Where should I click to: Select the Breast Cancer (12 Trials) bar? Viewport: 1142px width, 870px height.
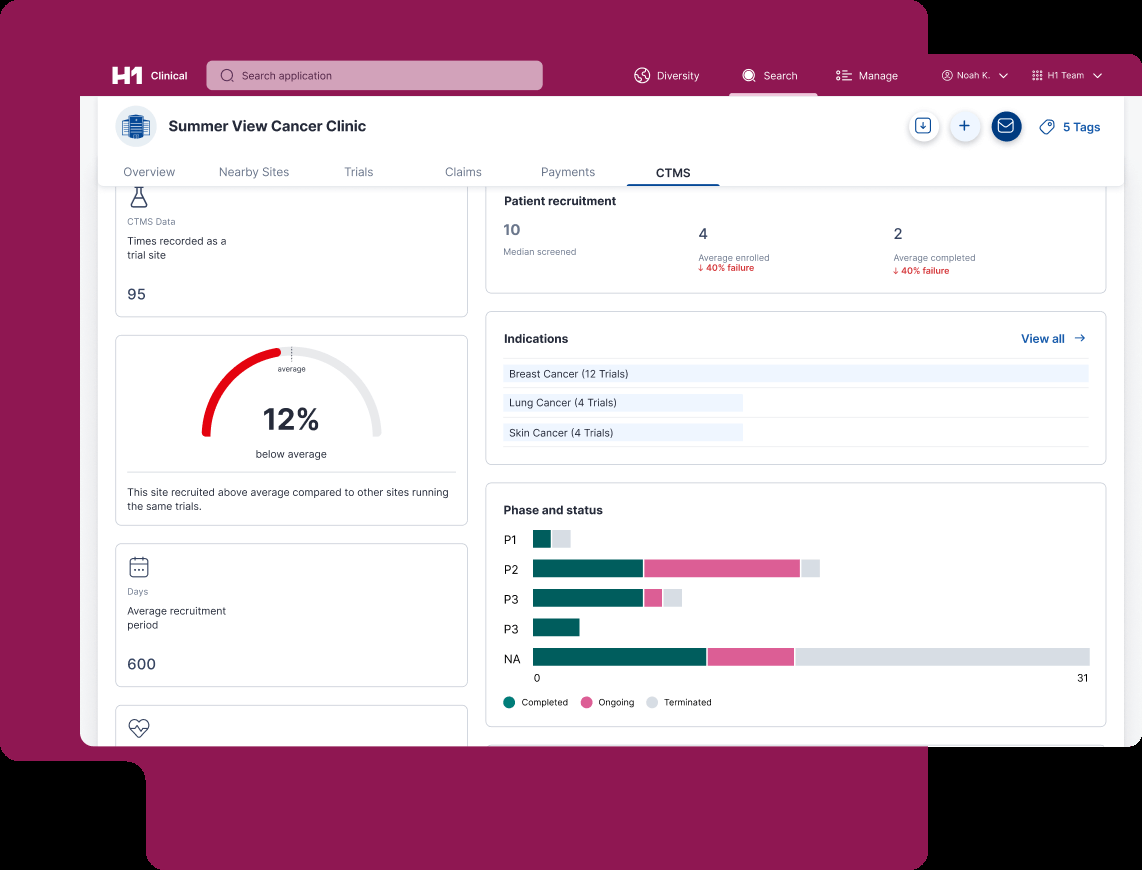(796, 374)
